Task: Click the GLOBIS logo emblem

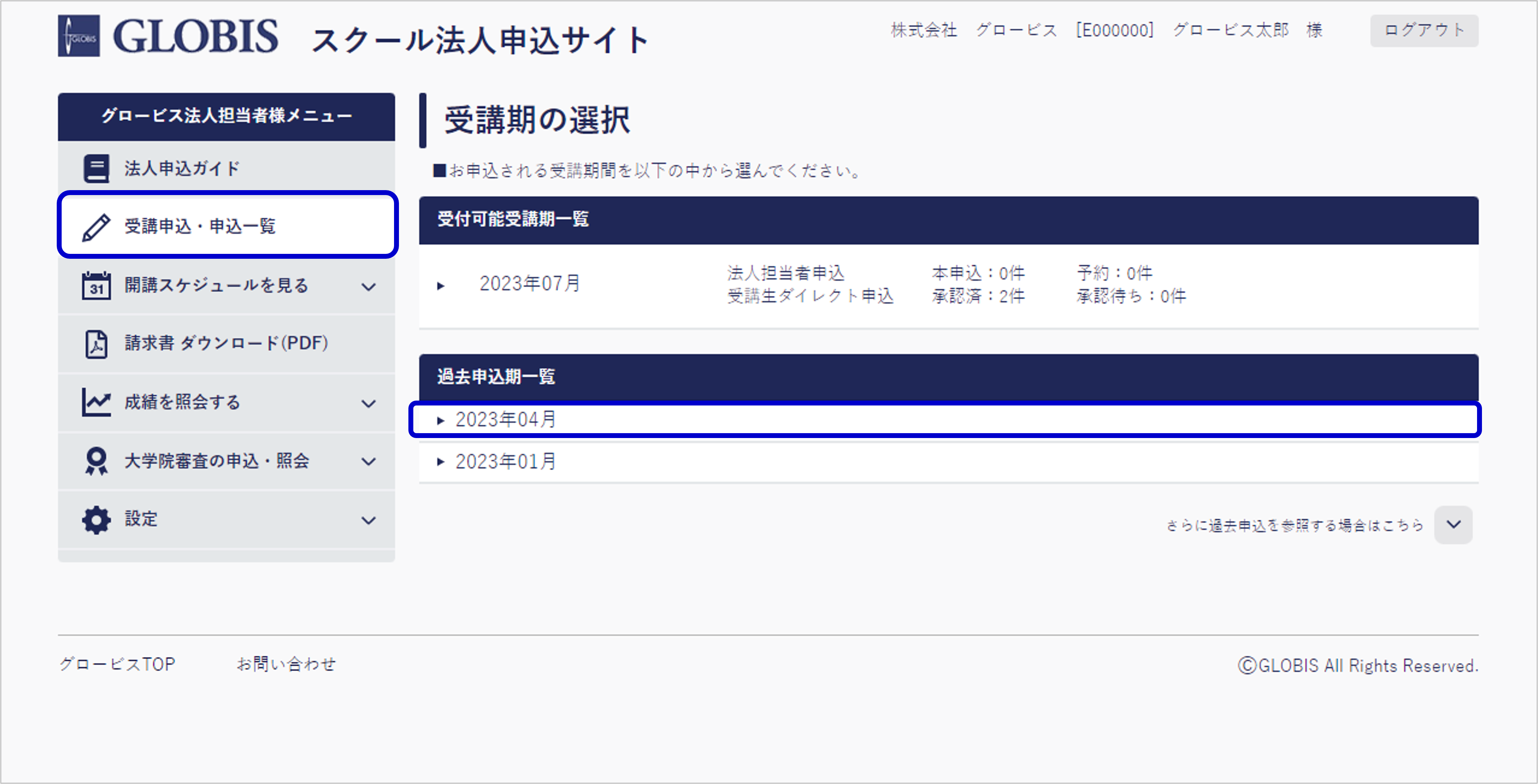Action: [79, 36]
